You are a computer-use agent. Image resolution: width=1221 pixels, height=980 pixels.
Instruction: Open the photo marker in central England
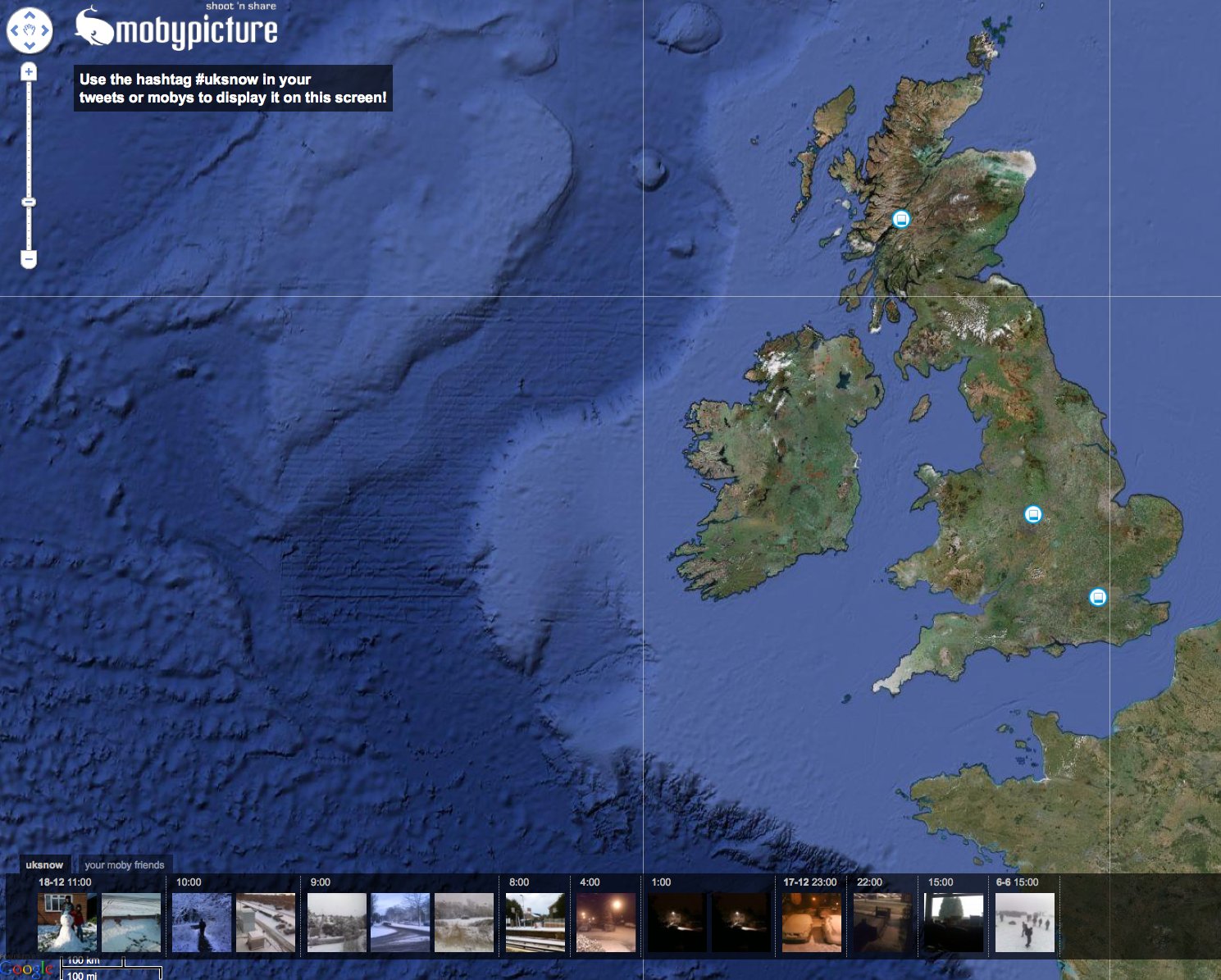[x=1033, y=514]
